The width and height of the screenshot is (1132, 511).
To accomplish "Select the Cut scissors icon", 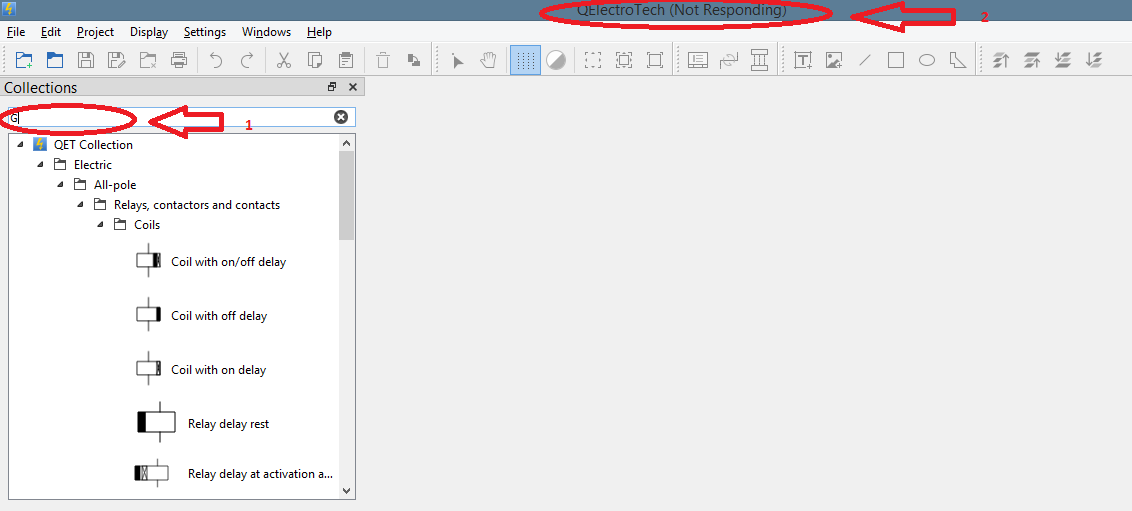I will tap(284, 60).
